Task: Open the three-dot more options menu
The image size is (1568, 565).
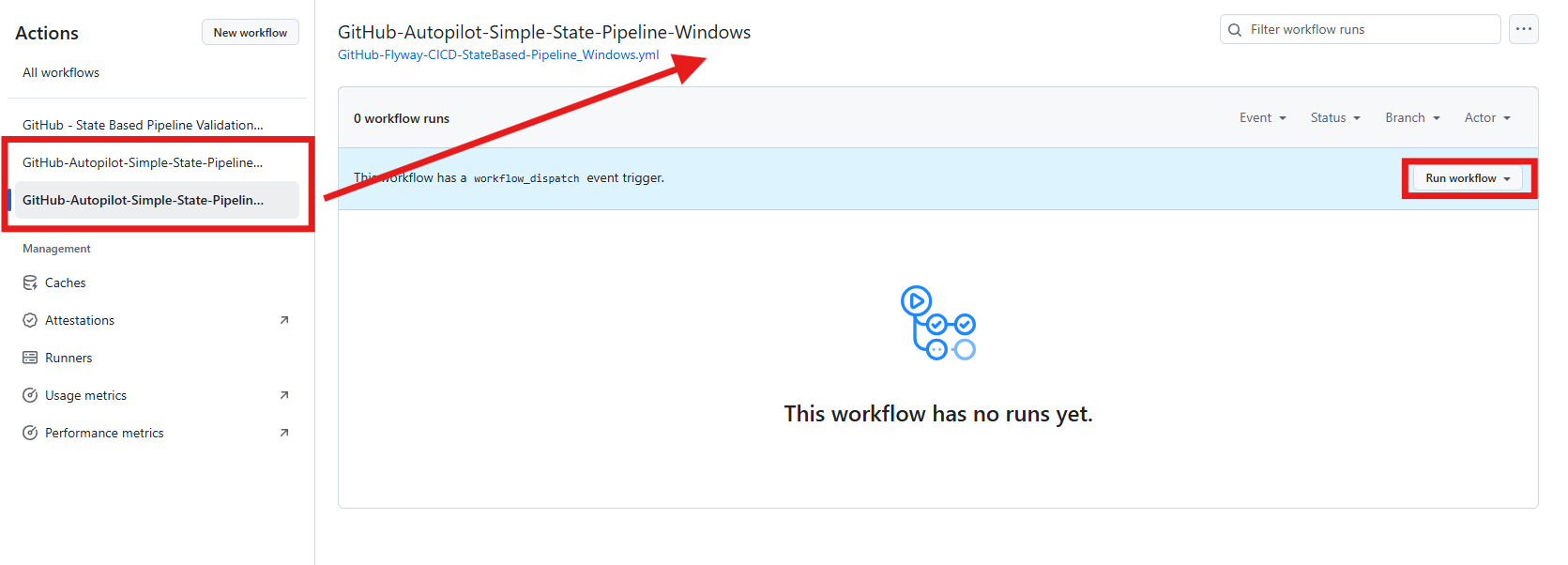Action: pyautogui.click(x=1523, y=29)
